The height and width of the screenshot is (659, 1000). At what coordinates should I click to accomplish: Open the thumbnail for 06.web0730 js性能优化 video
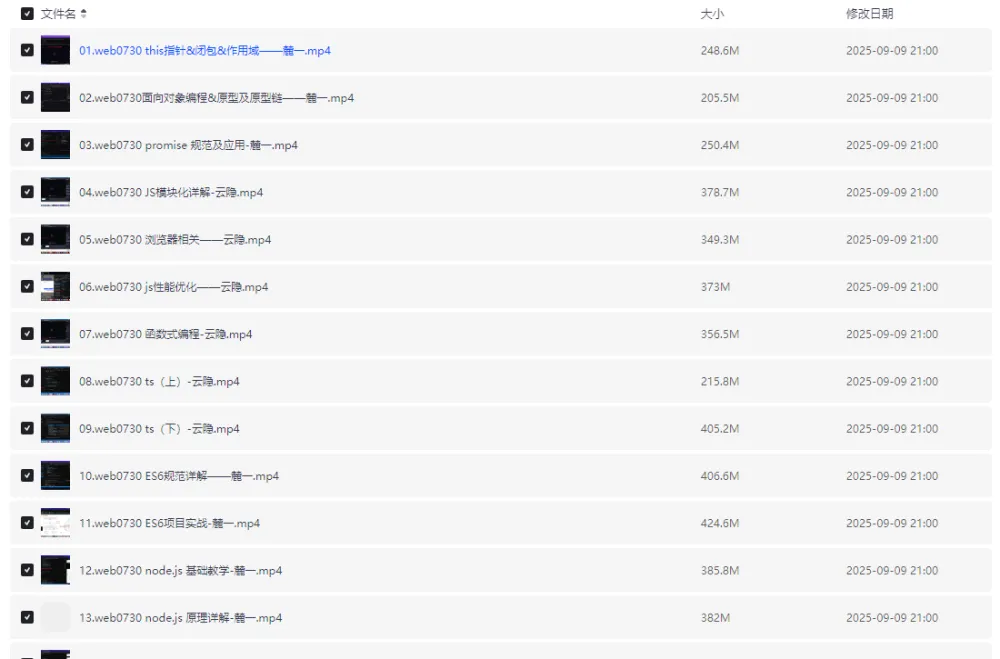click(55, 286)
